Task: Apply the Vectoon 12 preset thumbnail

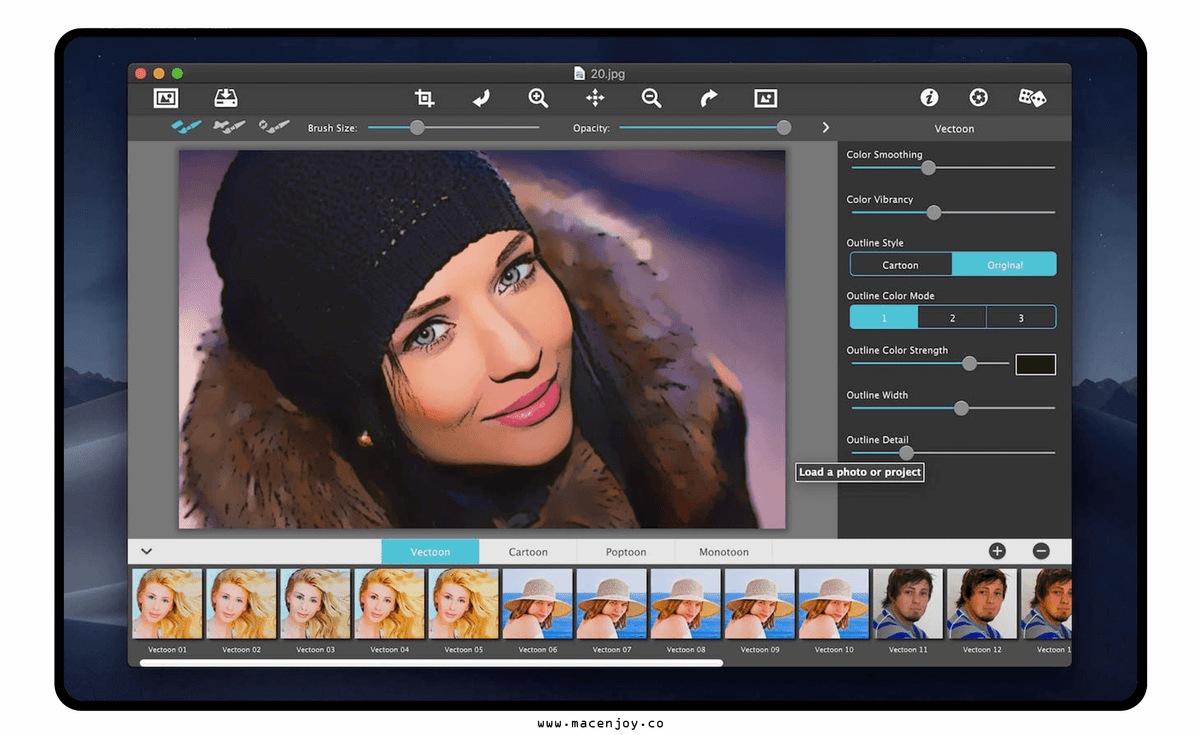Action: pos(982,604)
